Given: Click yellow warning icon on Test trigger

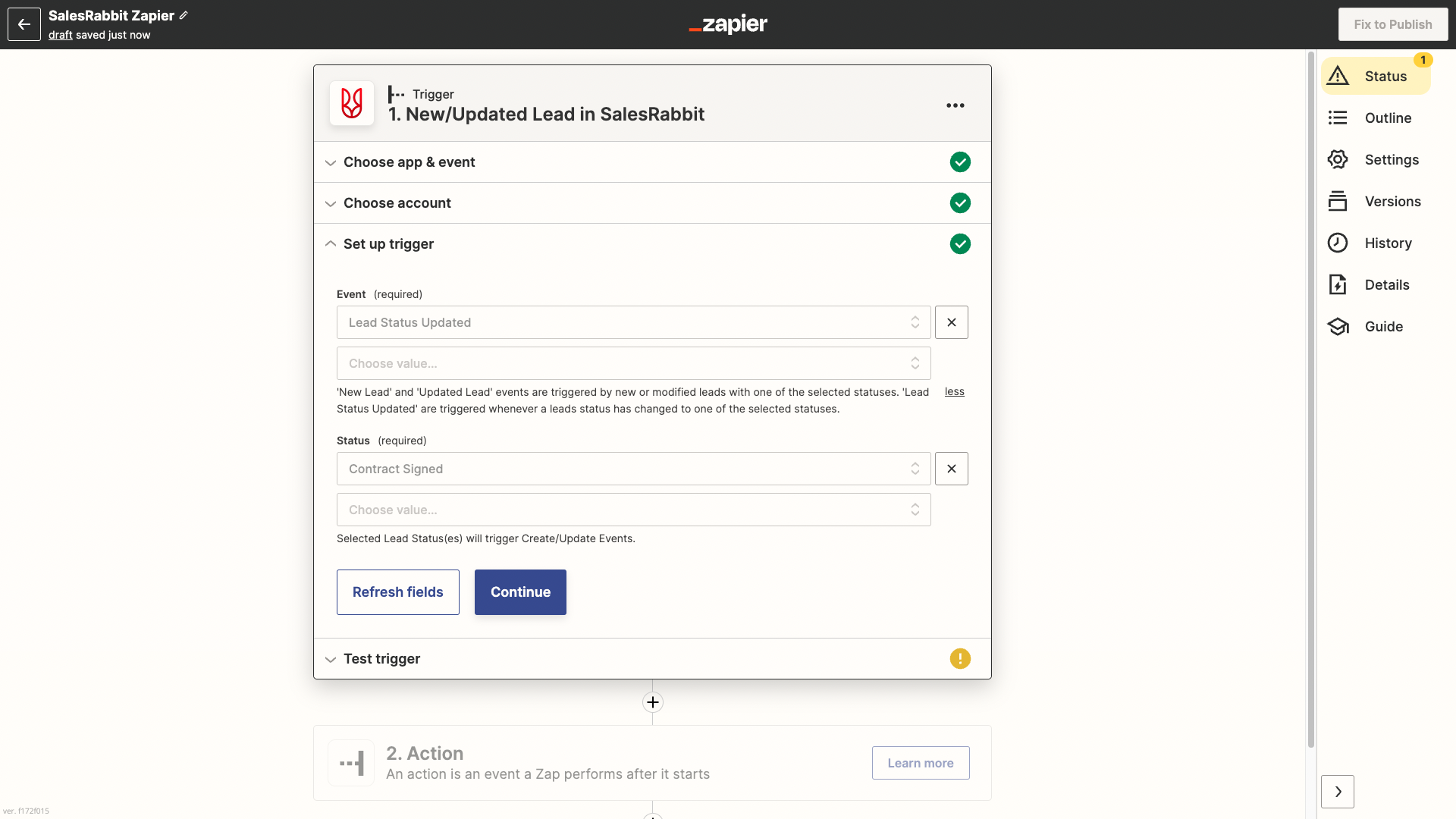Looking at the screenshot, I should point(960,659).
